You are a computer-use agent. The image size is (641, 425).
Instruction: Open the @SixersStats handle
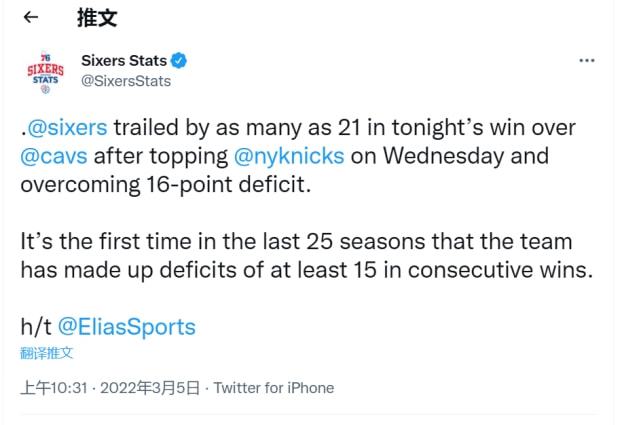coord(126,81)
